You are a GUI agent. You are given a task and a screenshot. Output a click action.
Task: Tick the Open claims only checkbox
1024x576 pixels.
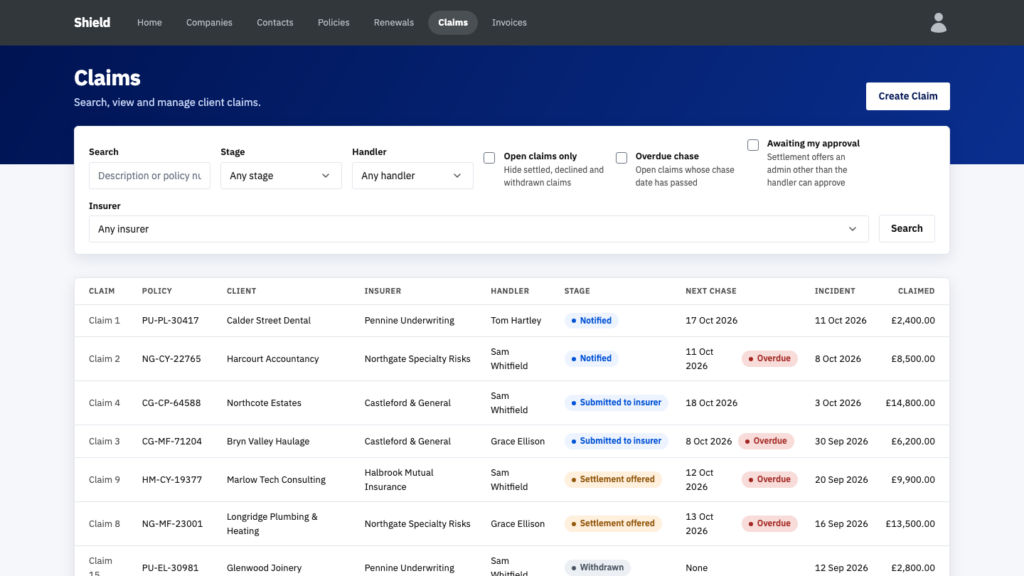tap(489, 157)
